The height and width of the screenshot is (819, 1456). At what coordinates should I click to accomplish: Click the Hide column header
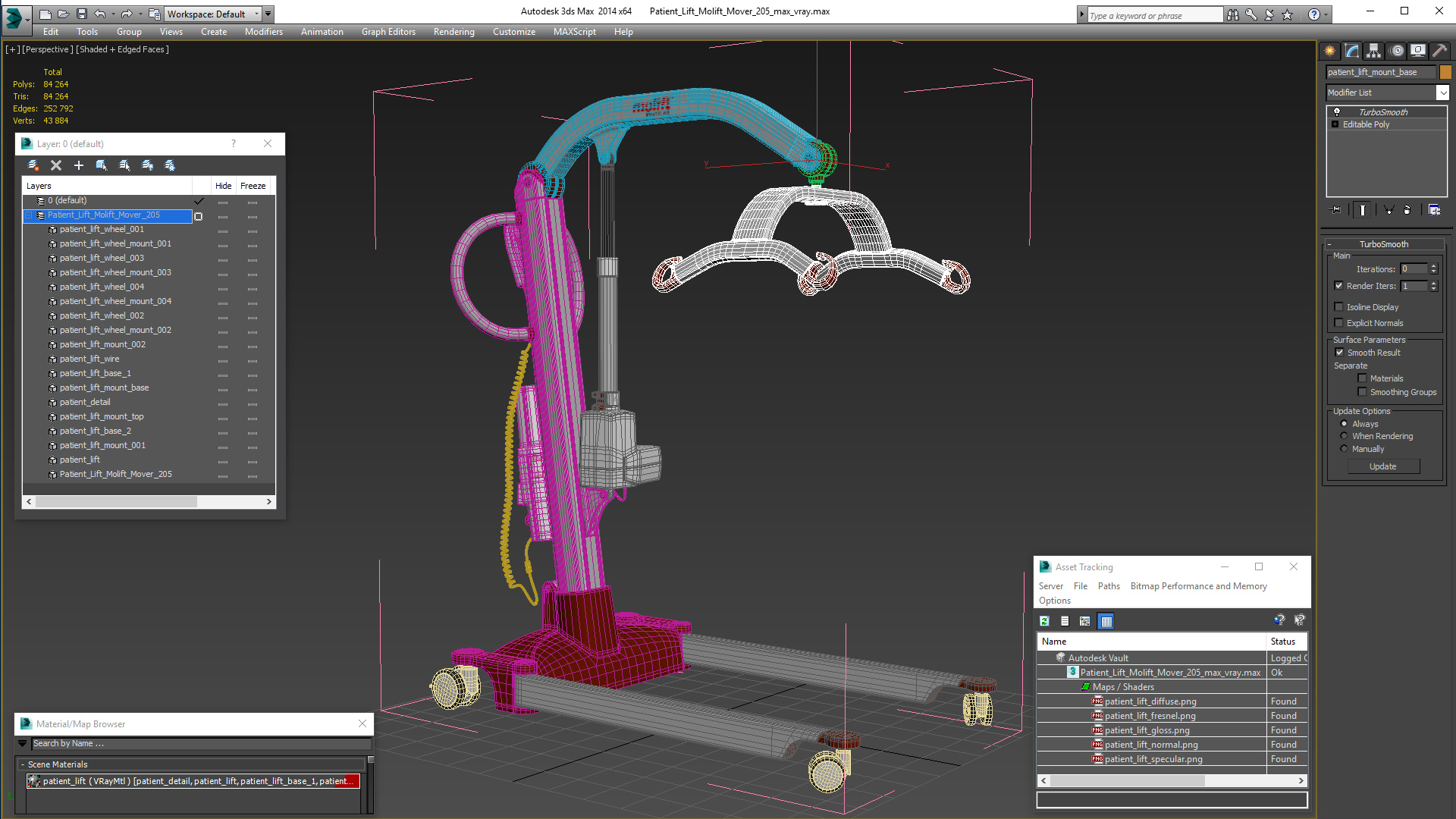(223, 186)
